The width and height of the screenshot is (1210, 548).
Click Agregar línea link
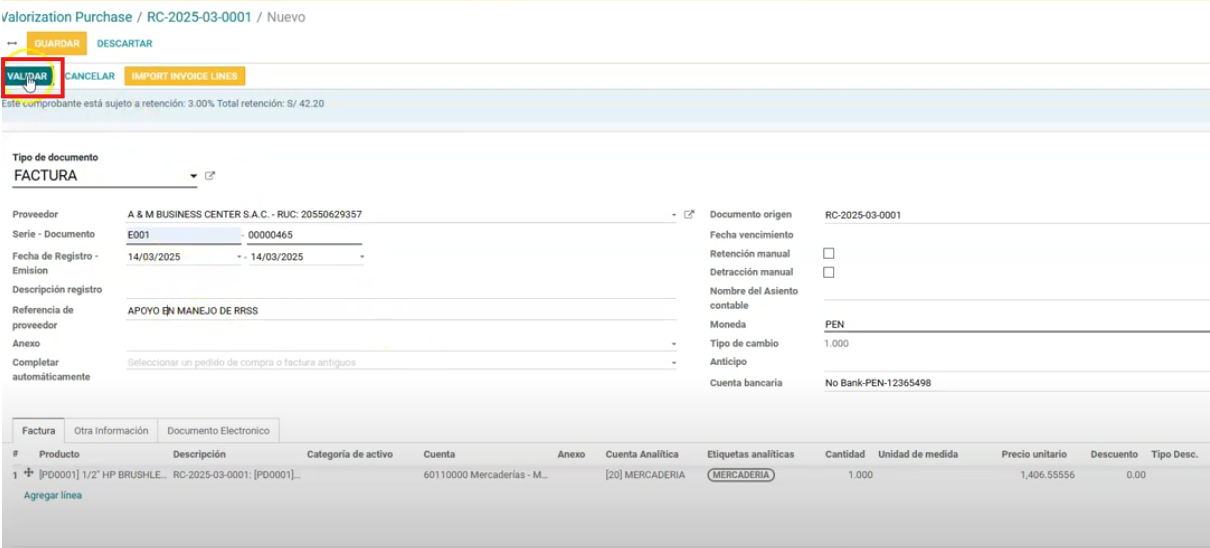[53, 495]
